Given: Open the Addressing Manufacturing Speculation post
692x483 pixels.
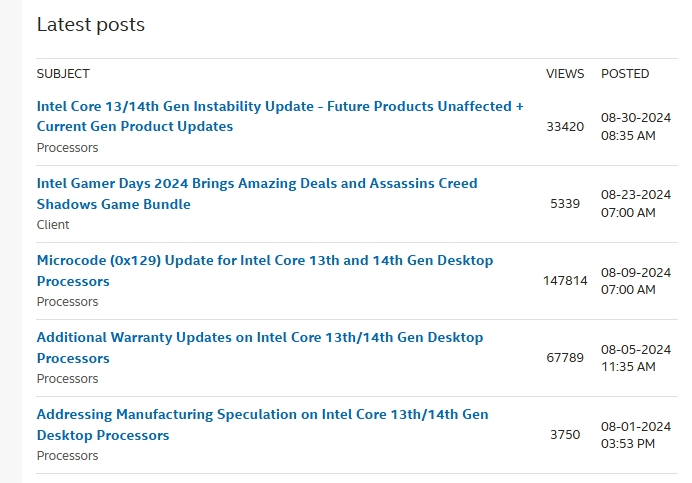Looking at the screenshot, I should click(262, 414).
